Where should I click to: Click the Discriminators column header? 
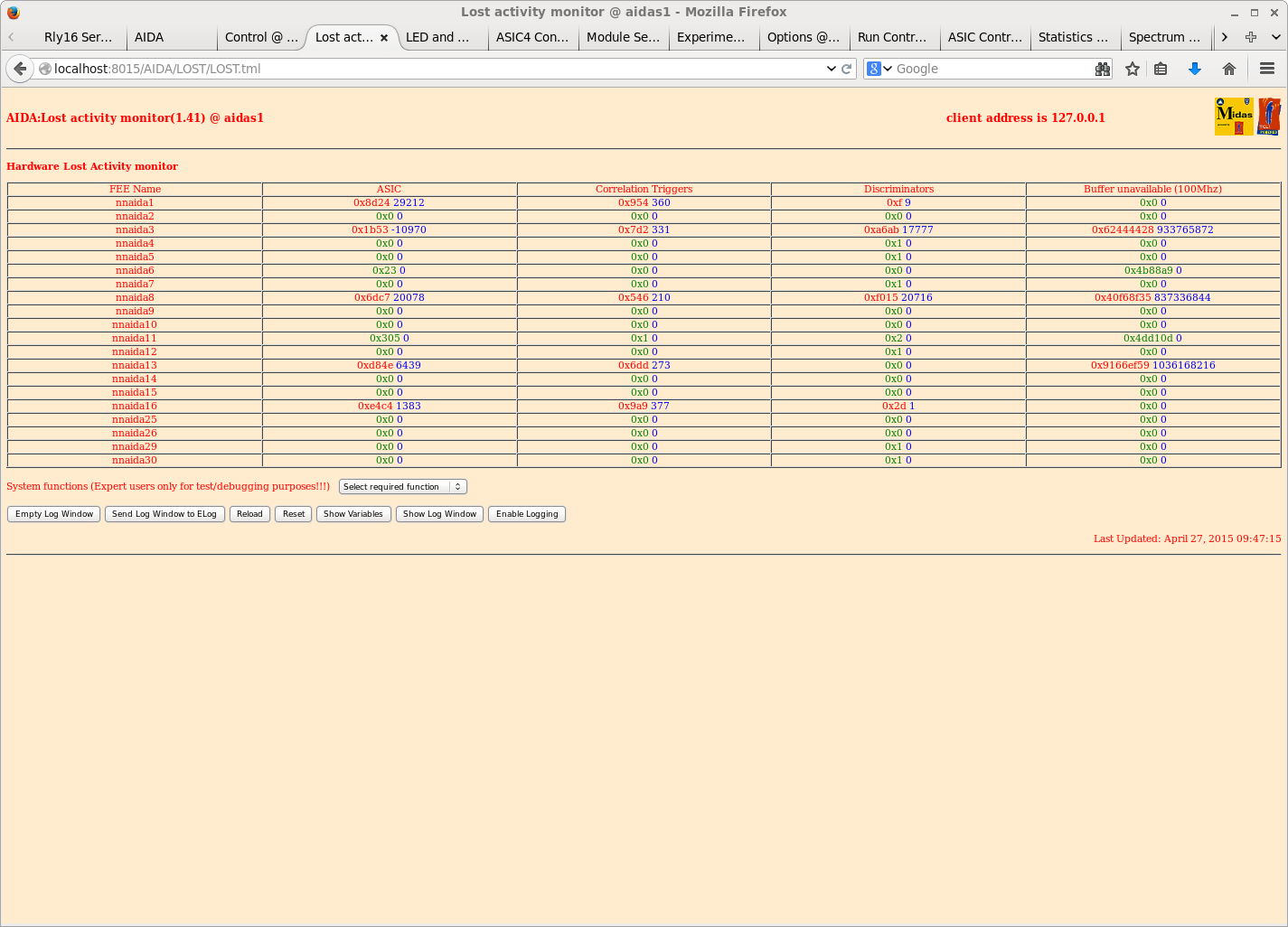pyautogui.click(x=898, y=190)
